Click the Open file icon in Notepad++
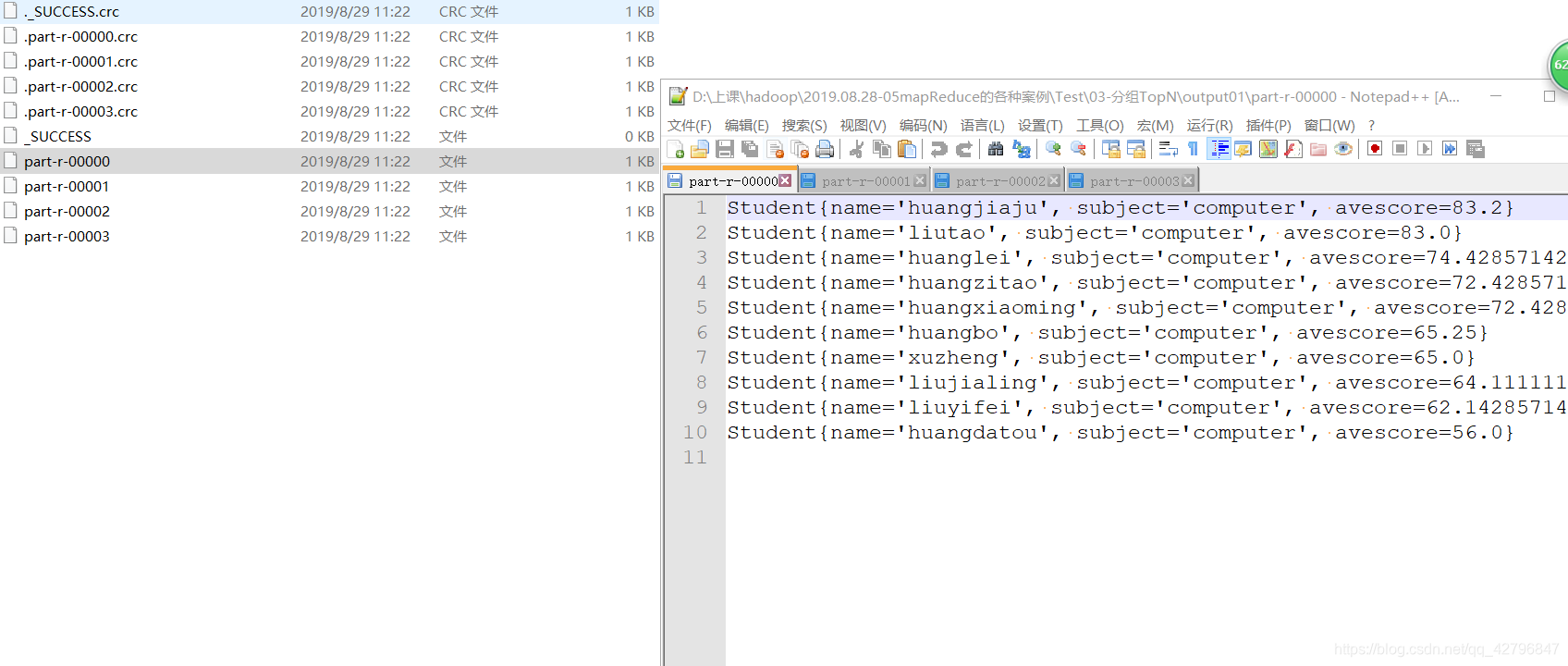 point(700,149)
